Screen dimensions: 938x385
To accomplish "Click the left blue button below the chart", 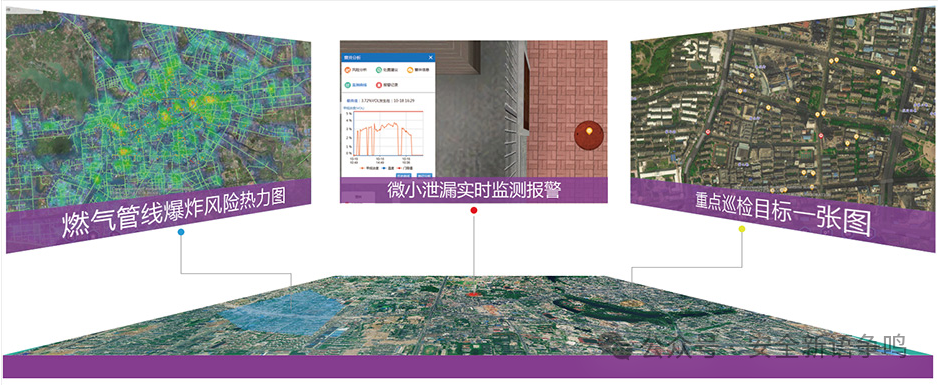I will [403, 175].
